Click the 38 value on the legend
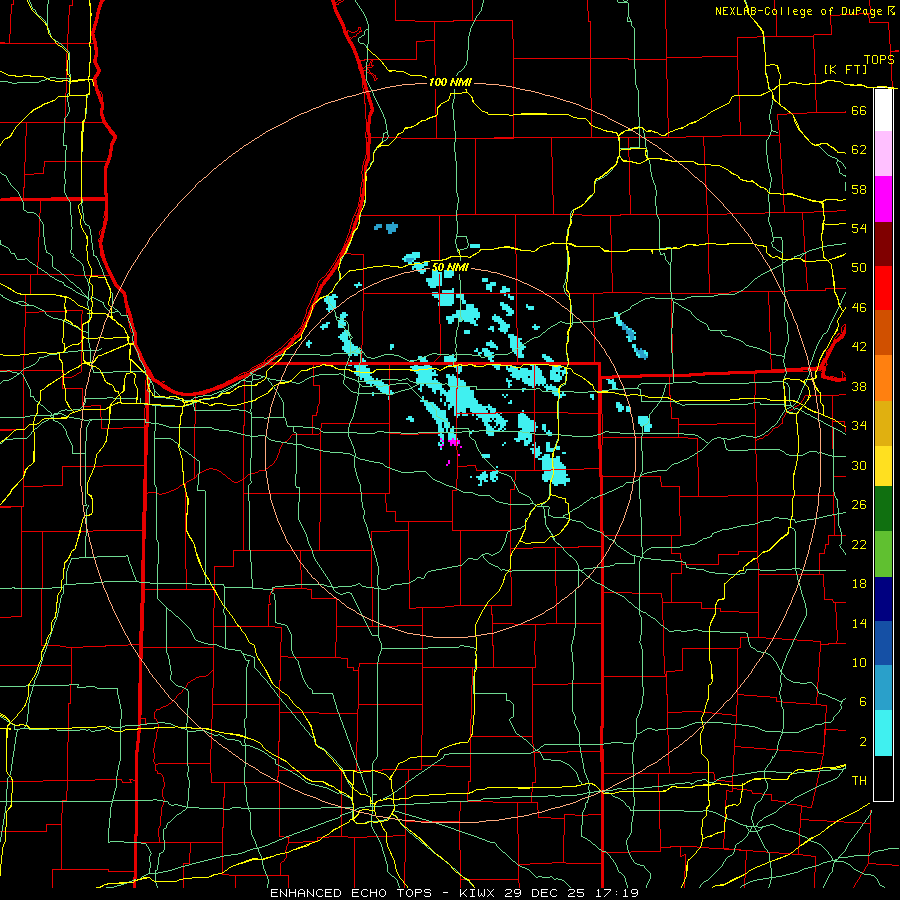900x900 pixels. [859, 386]
